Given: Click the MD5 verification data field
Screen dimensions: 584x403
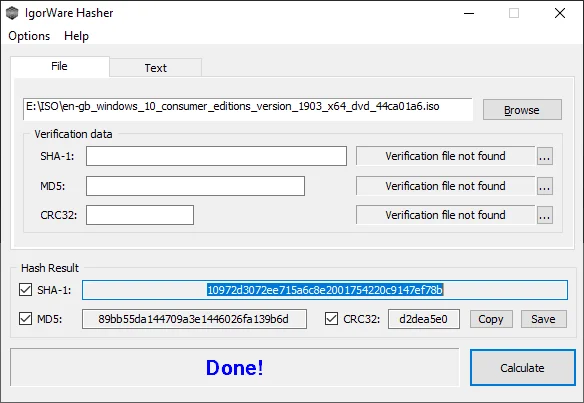Looking at the screenshot, I should (195, 186).
